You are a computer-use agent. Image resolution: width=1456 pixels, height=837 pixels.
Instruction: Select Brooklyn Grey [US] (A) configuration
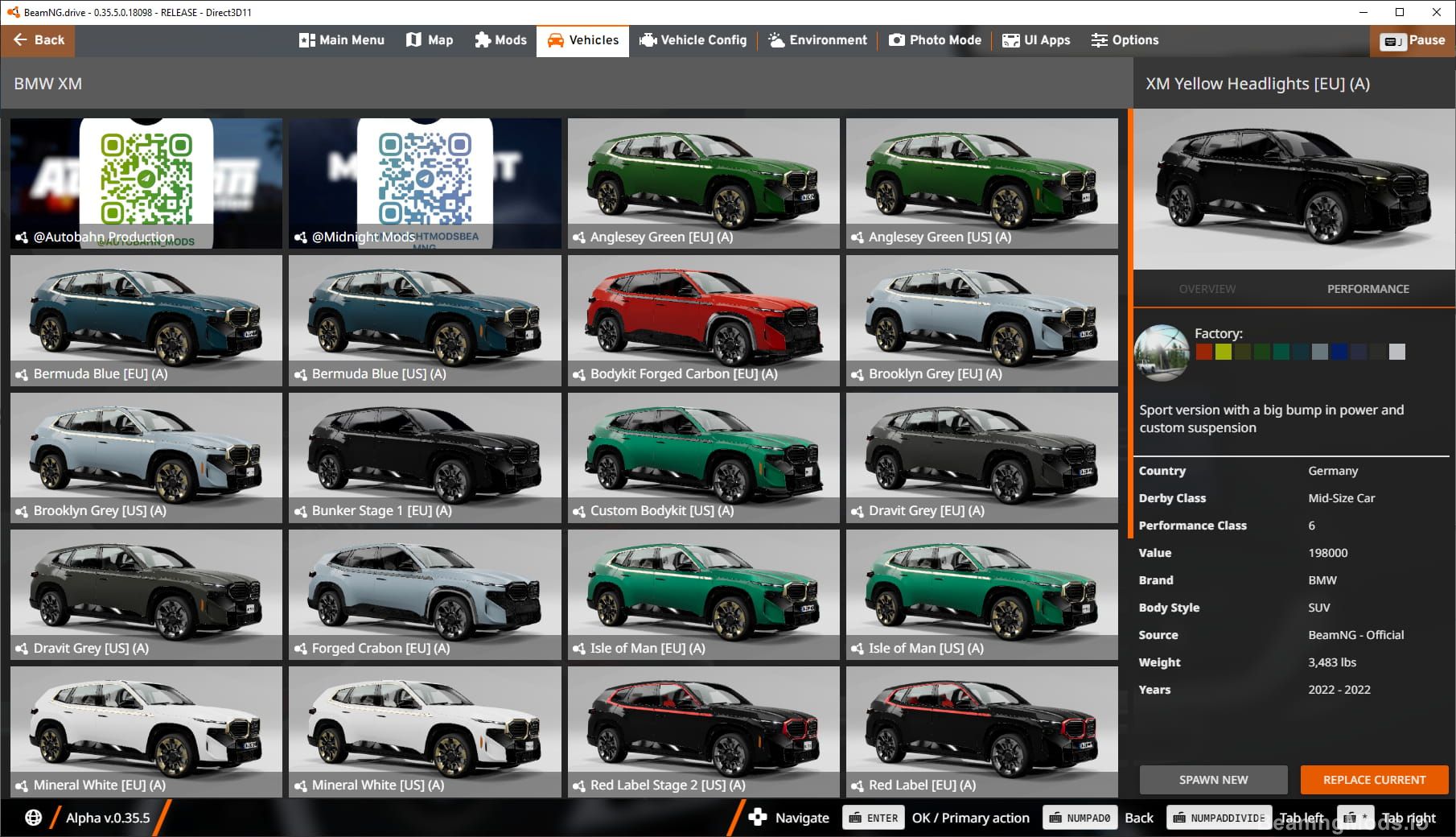pos(146,457)
